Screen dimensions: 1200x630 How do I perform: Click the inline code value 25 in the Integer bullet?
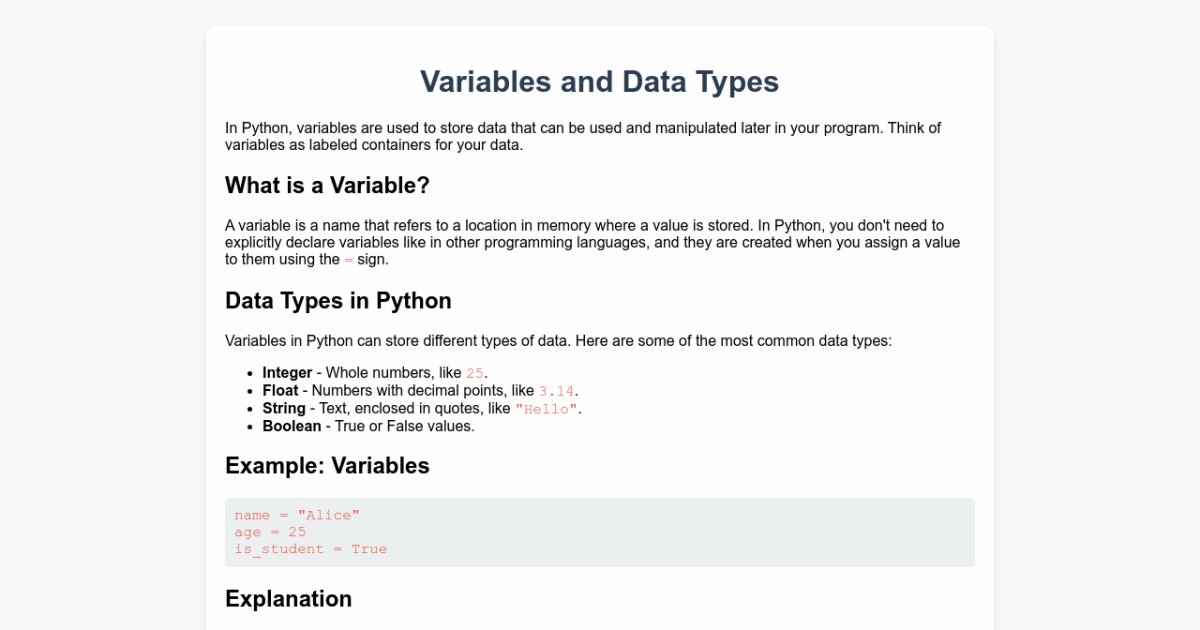coord(474,374)
